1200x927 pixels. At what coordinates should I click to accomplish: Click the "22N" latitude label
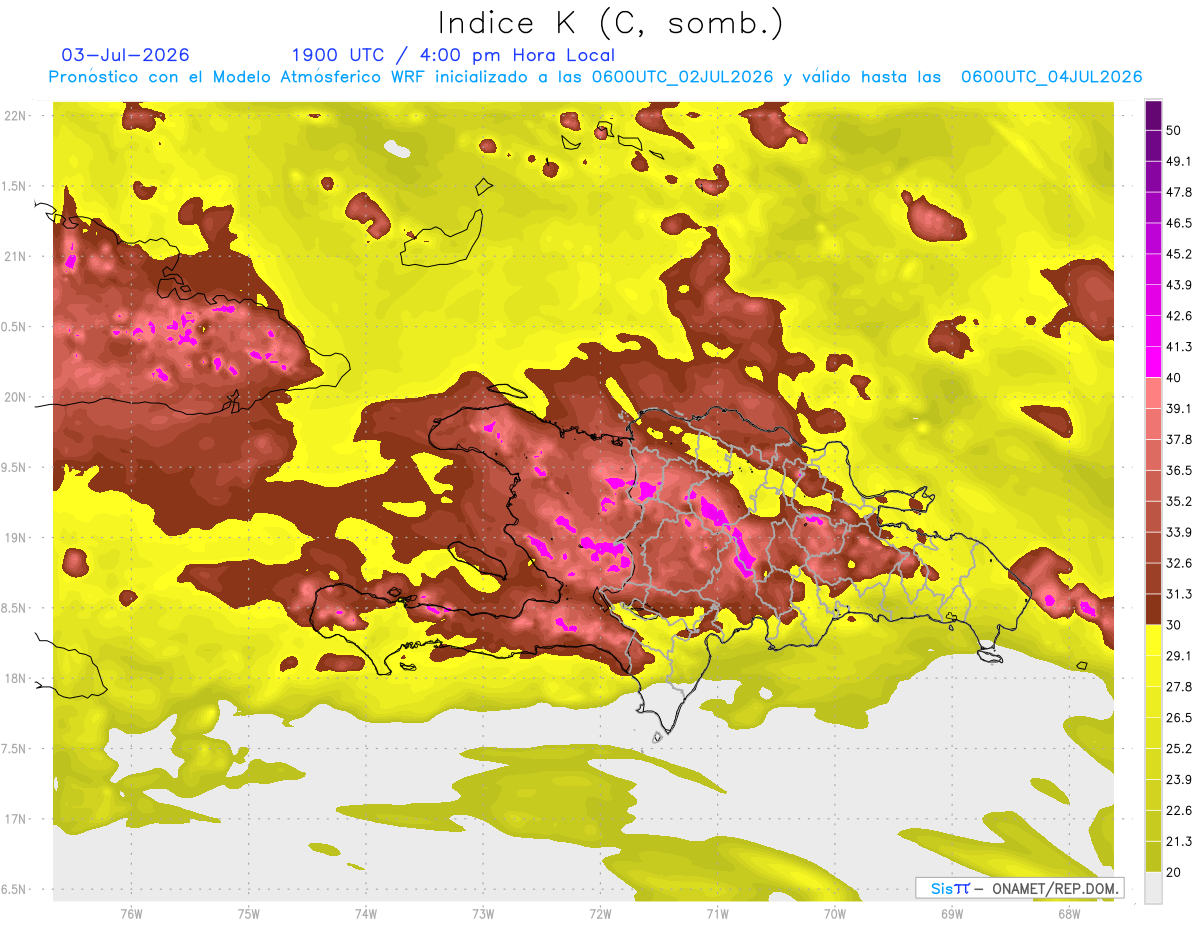pos(15,115)
